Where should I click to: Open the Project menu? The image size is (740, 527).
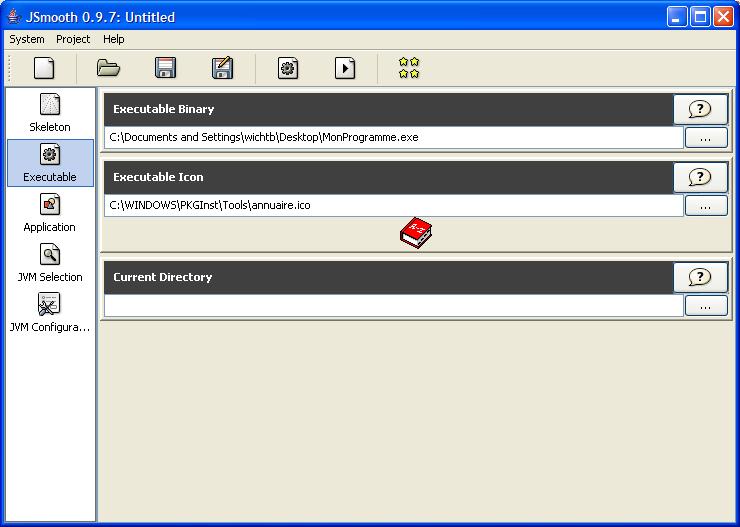[x=73, y=39]
